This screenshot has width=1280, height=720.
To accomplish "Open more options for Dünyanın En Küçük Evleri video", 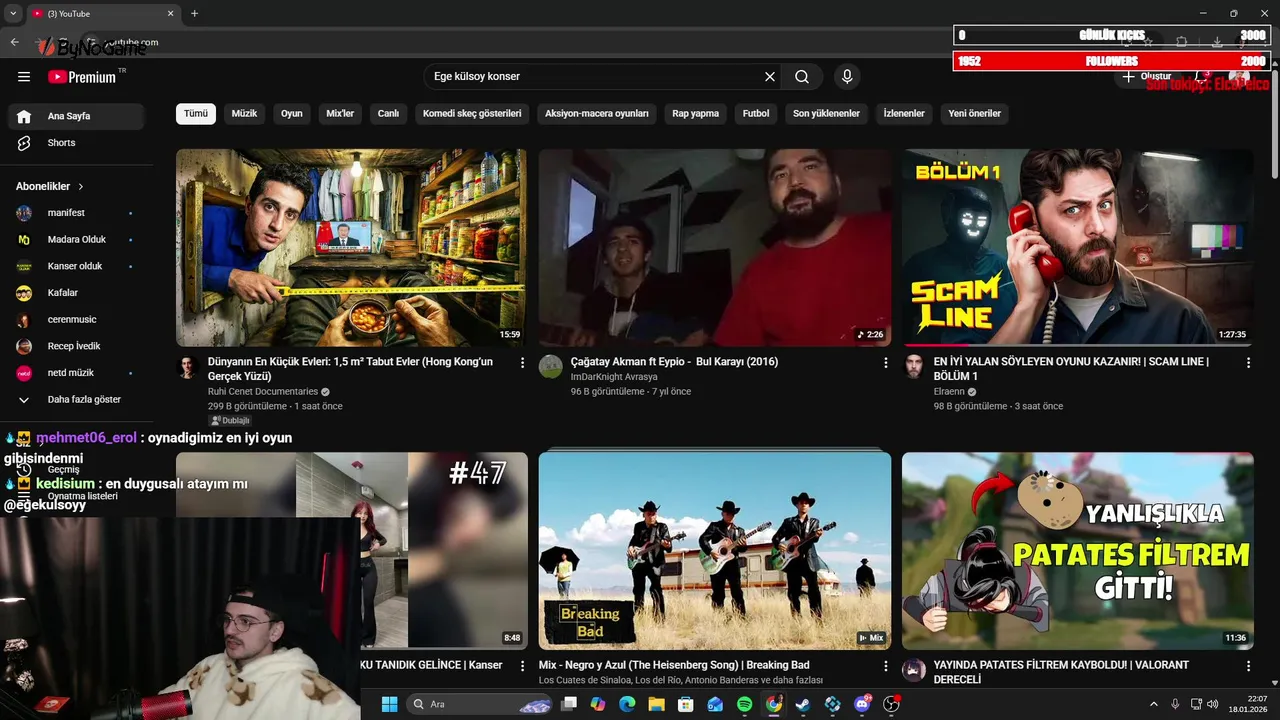I will [522, 363].
